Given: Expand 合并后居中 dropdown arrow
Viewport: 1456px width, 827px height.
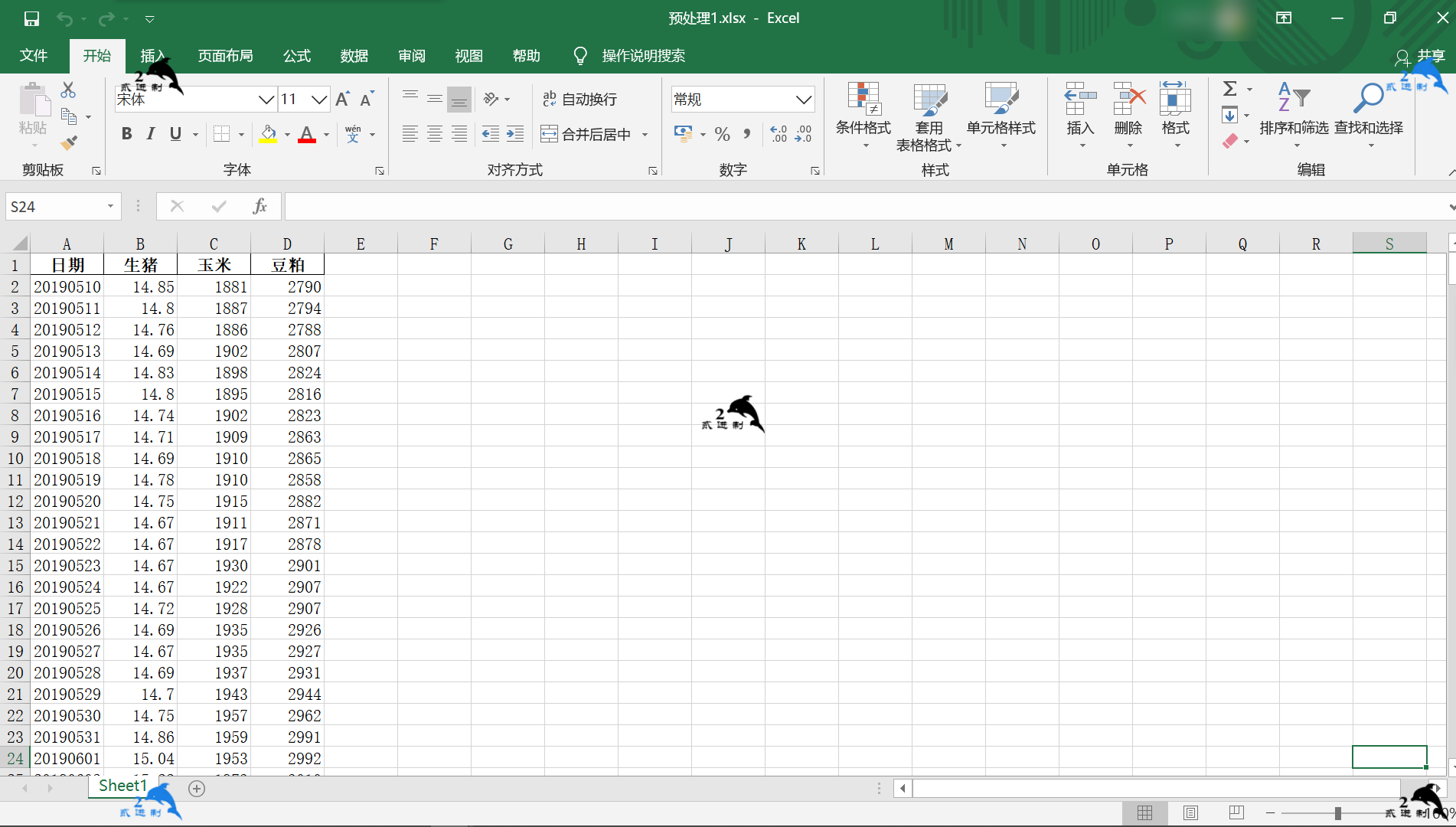Looking at the screenshot, I should click(645, 135).
